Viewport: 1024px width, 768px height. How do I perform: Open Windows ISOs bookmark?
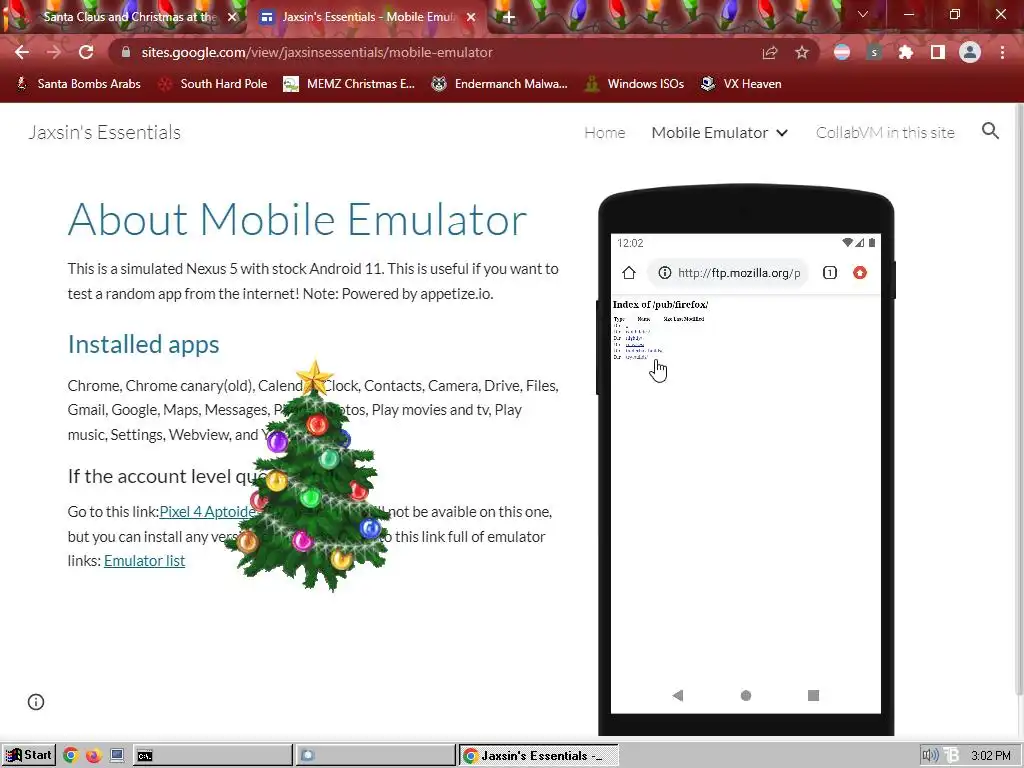(x=635, y=84)
